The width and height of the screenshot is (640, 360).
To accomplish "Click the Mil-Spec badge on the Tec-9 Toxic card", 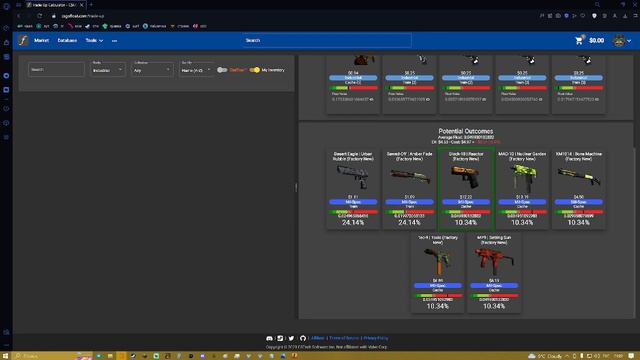I will click(x=438, y=286).
